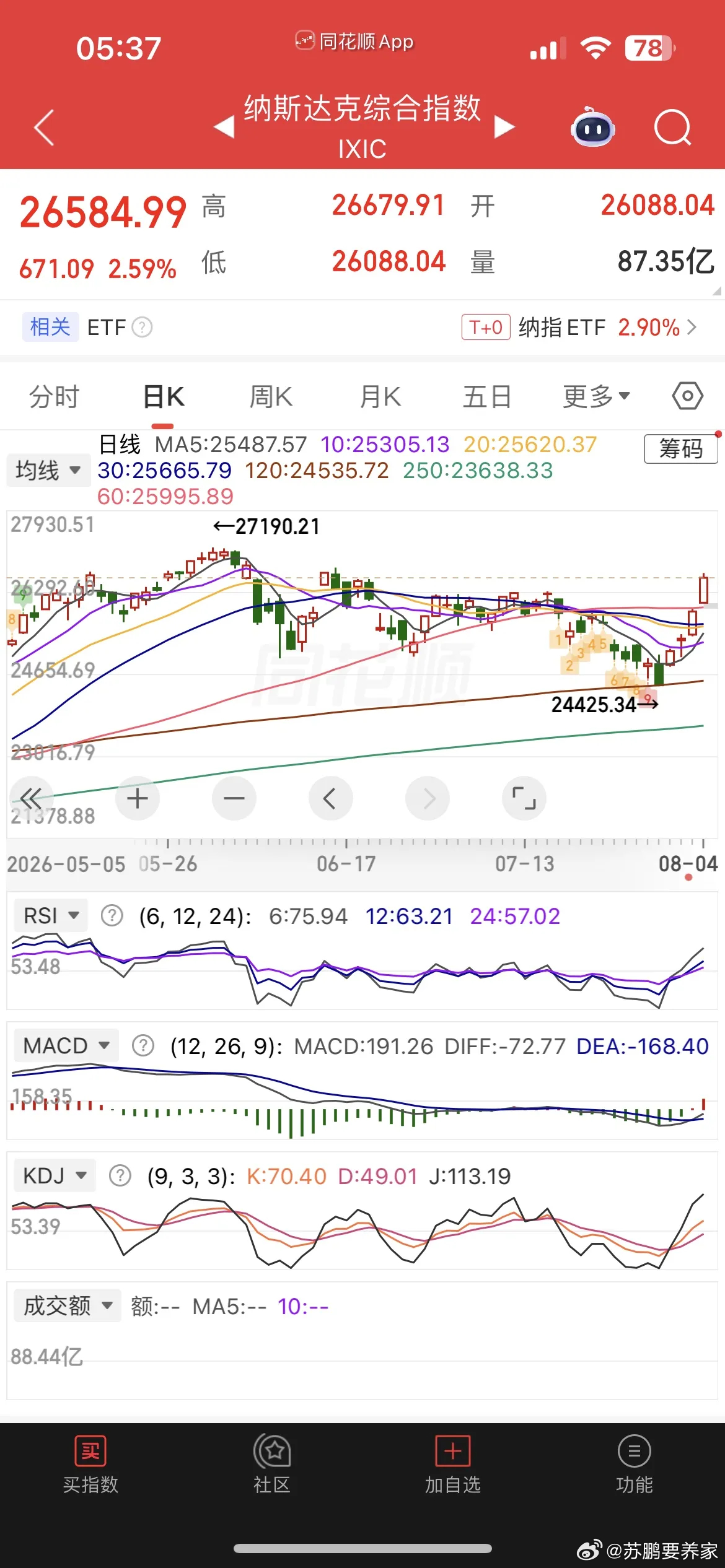Open the search magnifier icon
The width and height of the screenshot is (725, 1568).
click(672, 128)
